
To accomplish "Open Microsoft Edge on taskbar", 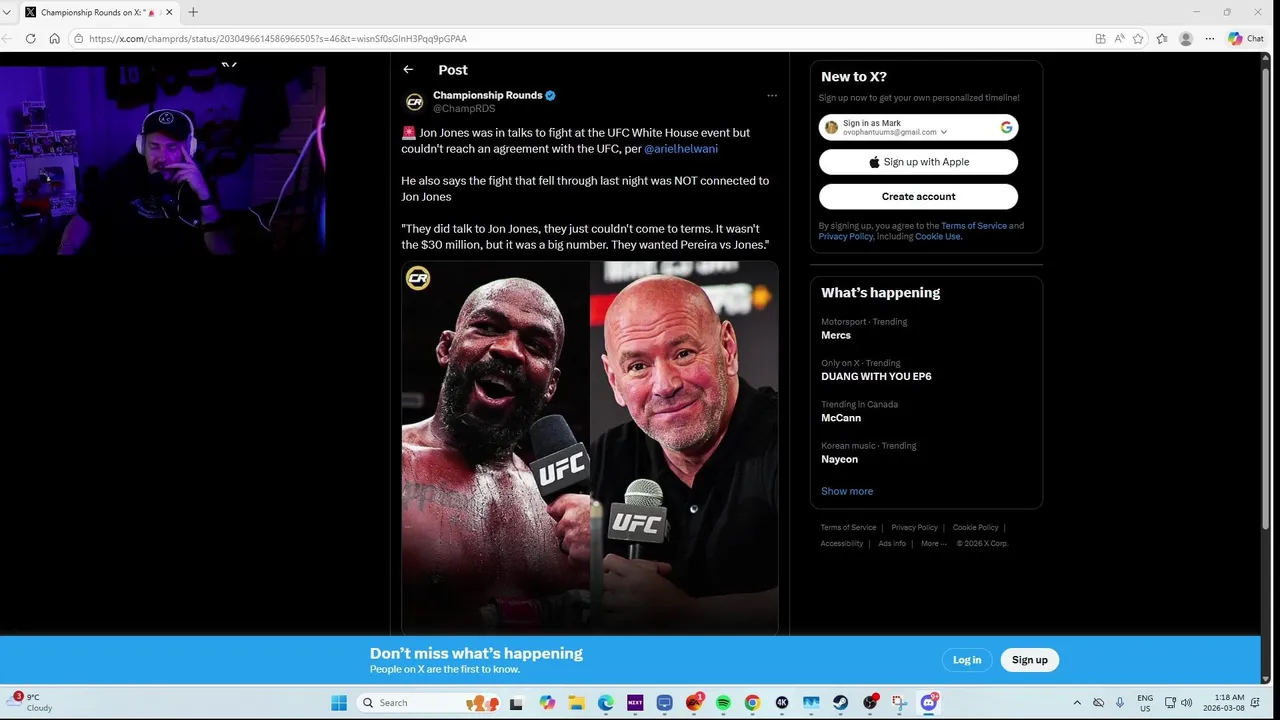I will (606, 703).
